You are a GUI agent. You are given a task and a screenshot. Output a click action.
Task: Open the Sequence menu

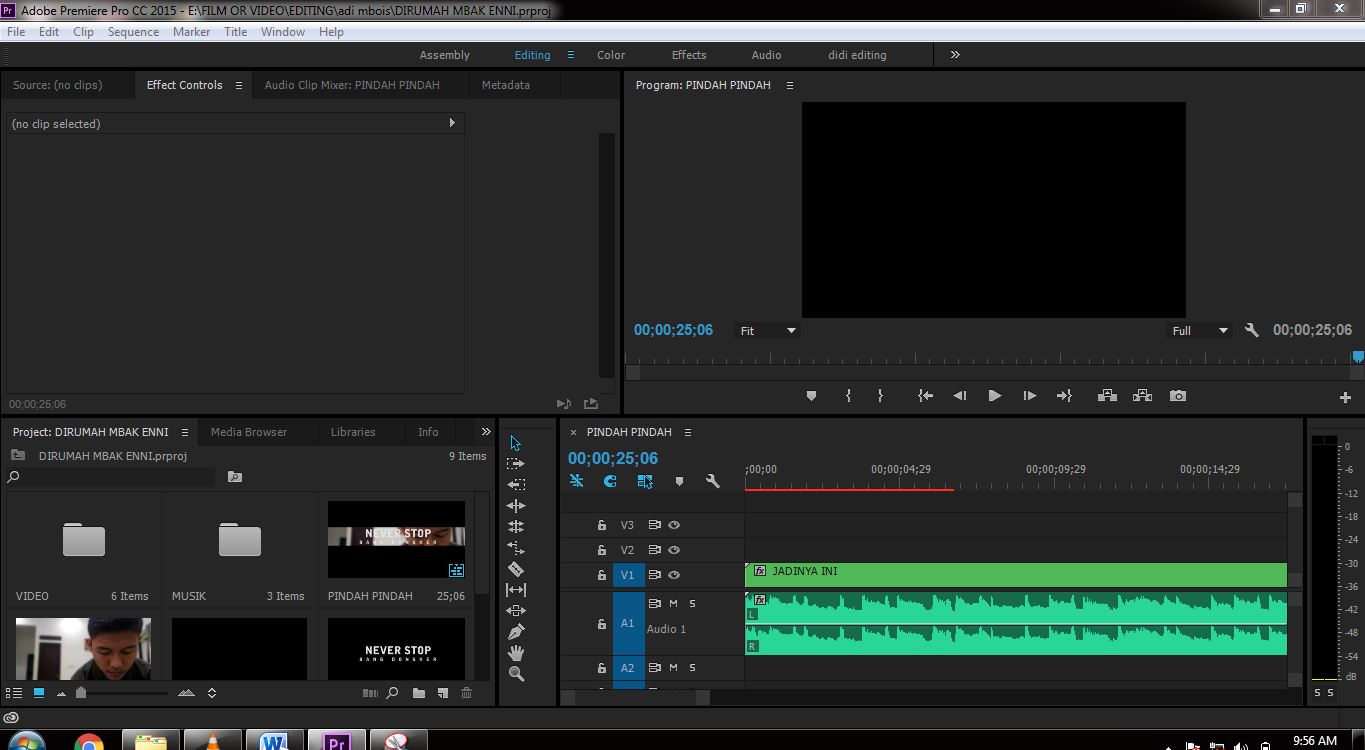click(x=133, y=31)
